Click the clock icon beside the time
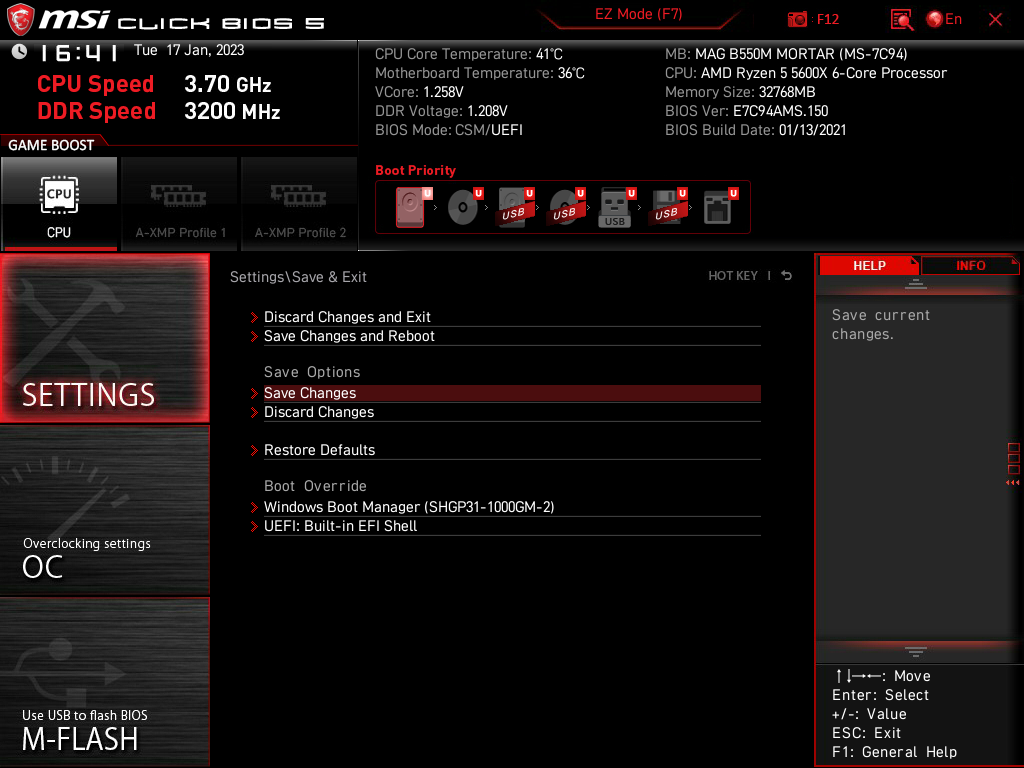The image size is (1024, 768). (19, 51)
